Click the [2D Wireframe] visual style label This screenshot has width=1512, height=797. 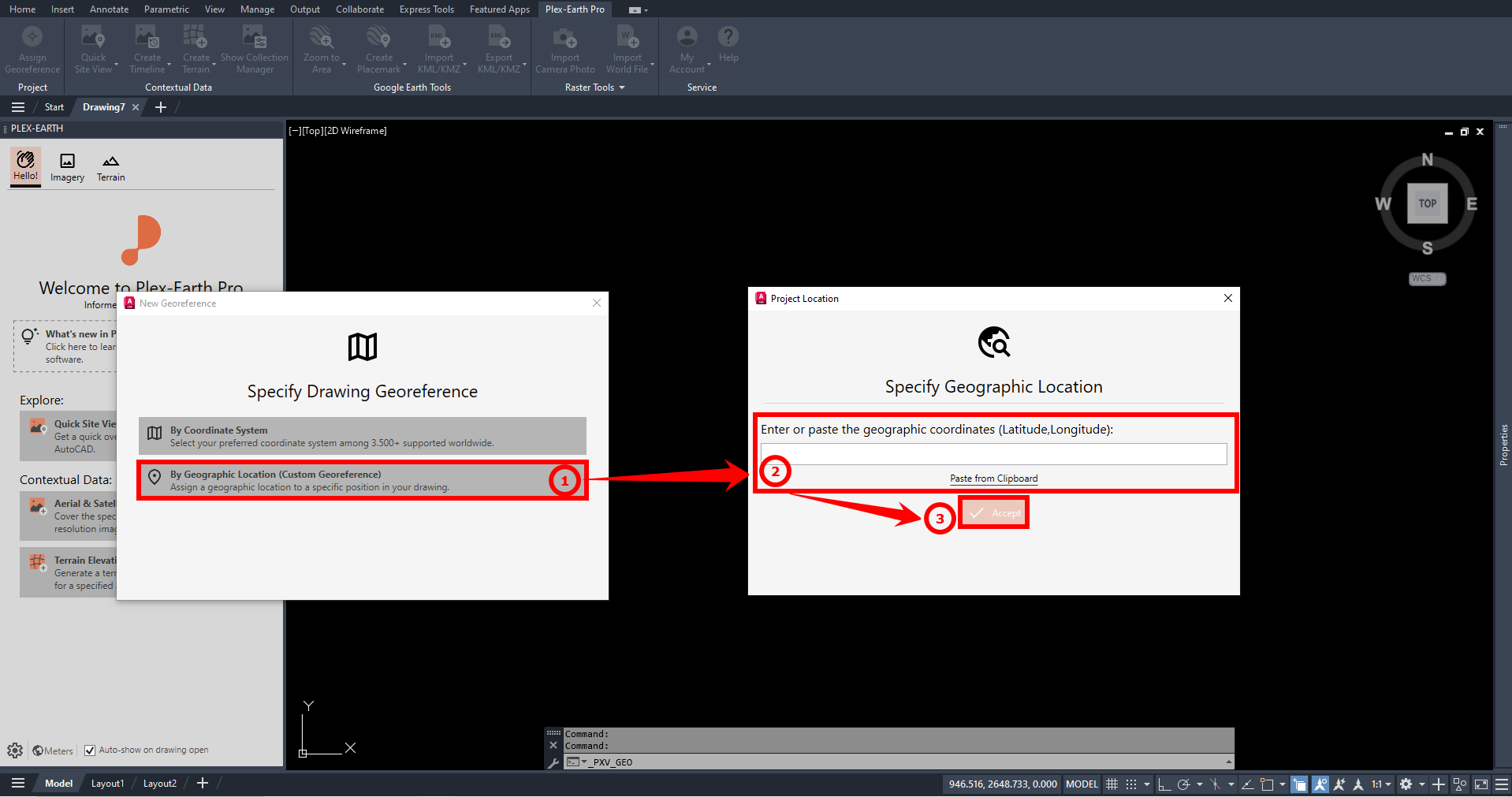[356, 131]
